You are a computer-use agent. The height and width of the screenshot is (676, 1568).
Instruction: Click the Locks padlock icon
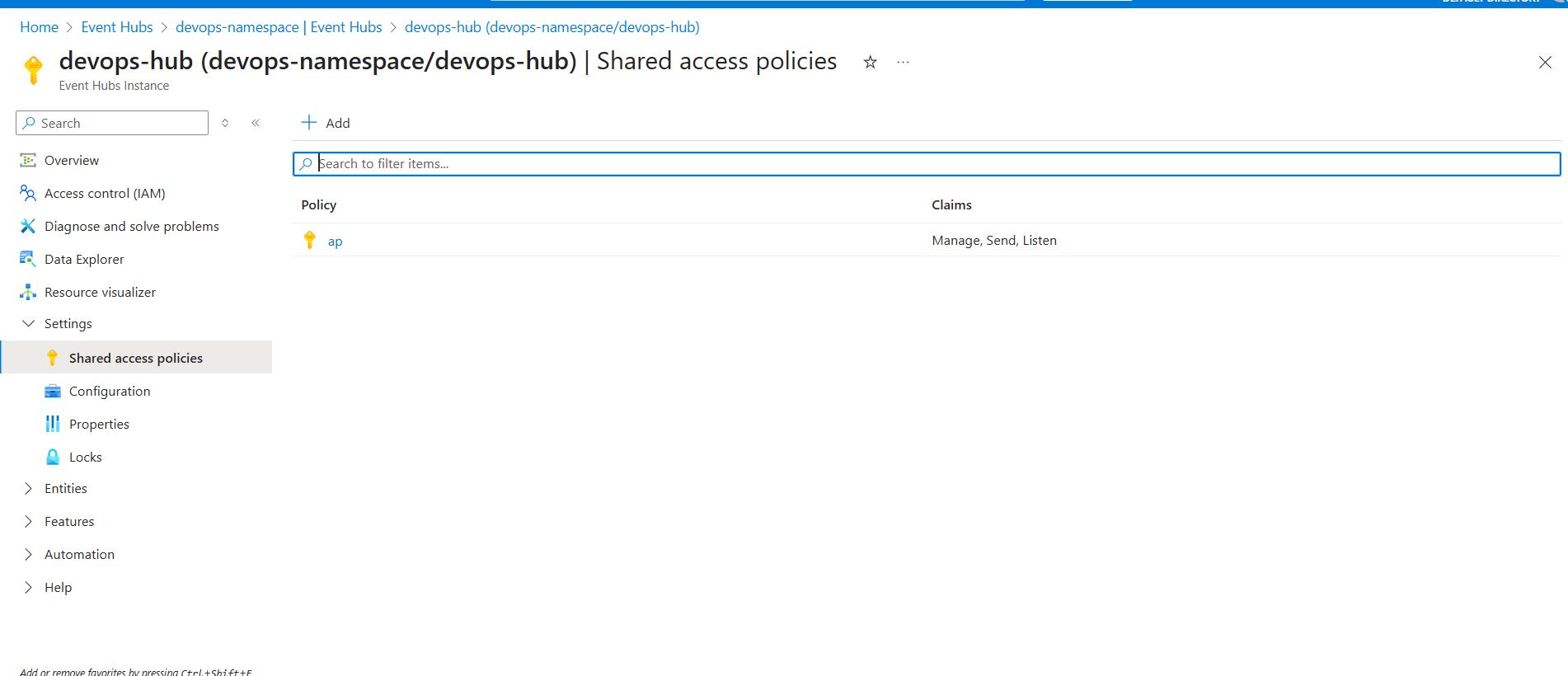[53, 457]
